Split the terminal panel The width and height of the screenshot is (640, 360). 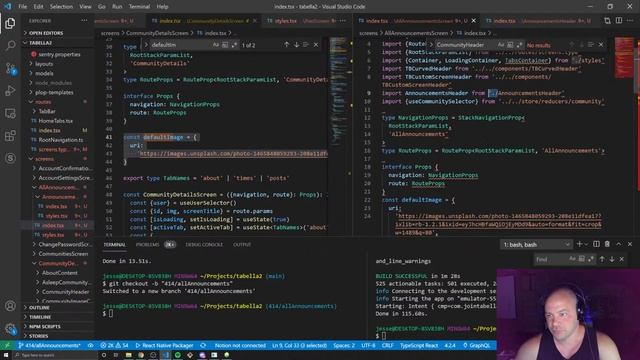(596, 244)
